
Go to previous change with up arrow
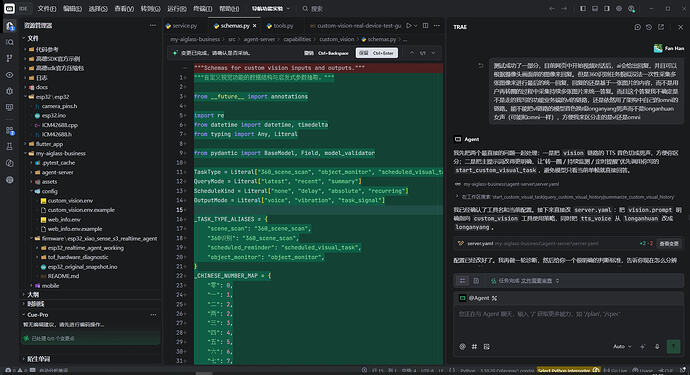pos(411,53)
